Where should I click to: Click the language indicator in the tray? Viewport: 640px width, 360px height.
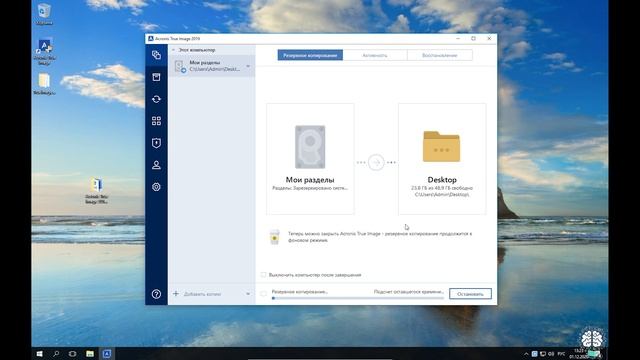561,354
